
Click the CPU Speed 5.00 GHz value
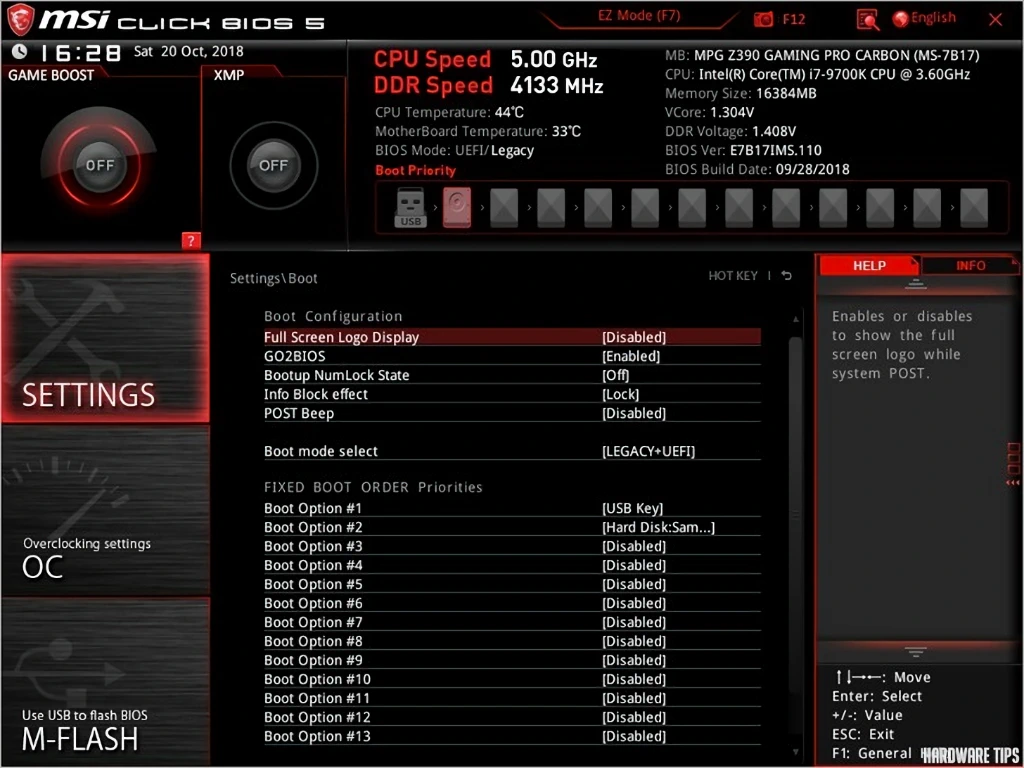[554, 59]
